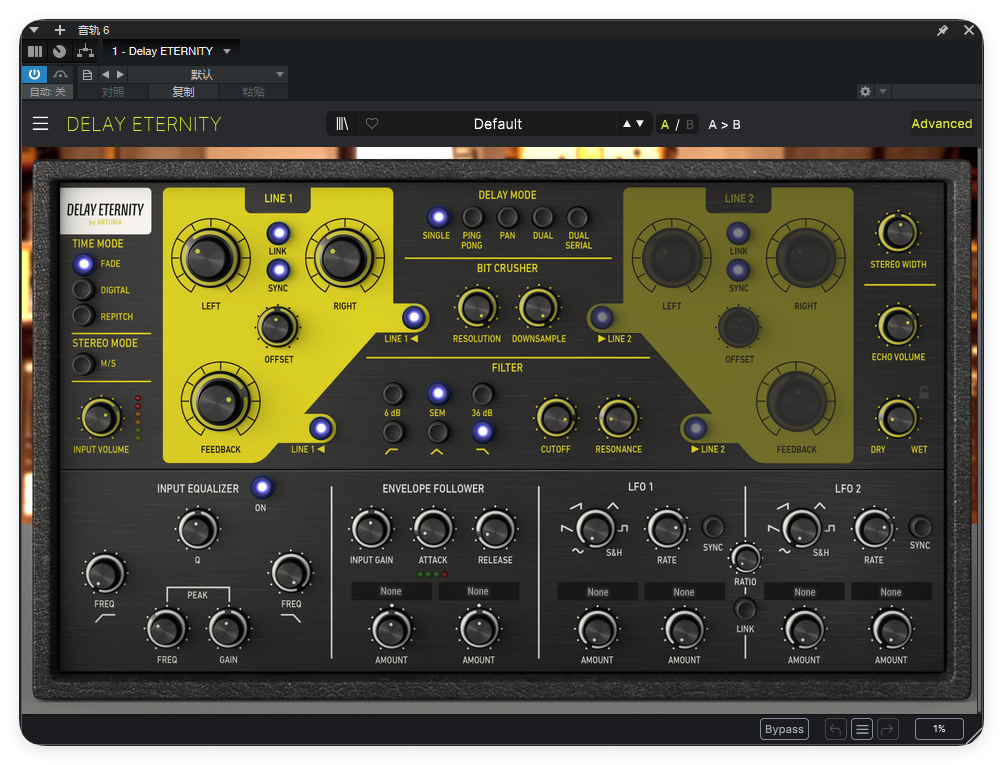Image resolution: width=1003 pixels, height=765 pixels.
Task: Open Envelope Follower second None destination
Action: (x=478, y=592)
